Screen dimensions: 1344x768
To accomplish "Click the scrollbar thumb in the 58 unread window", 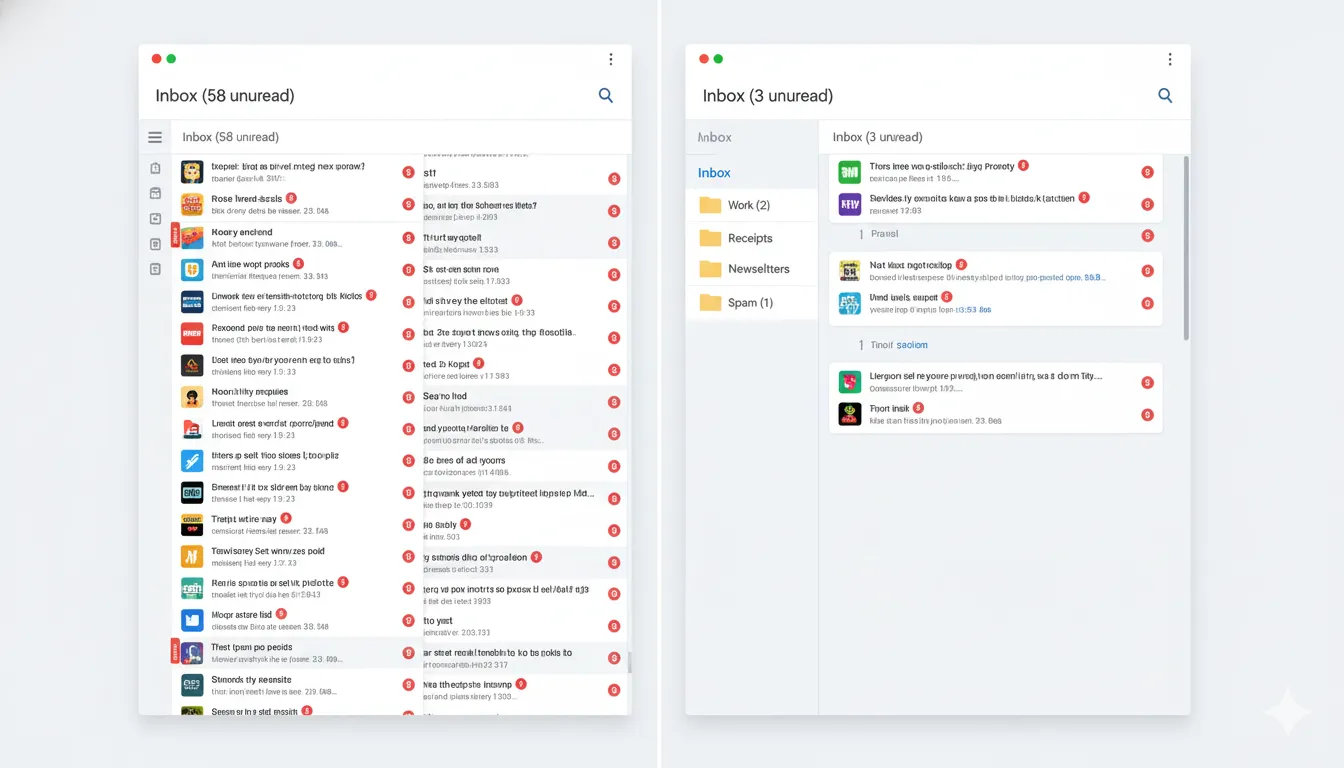I will tap(629, 661).
